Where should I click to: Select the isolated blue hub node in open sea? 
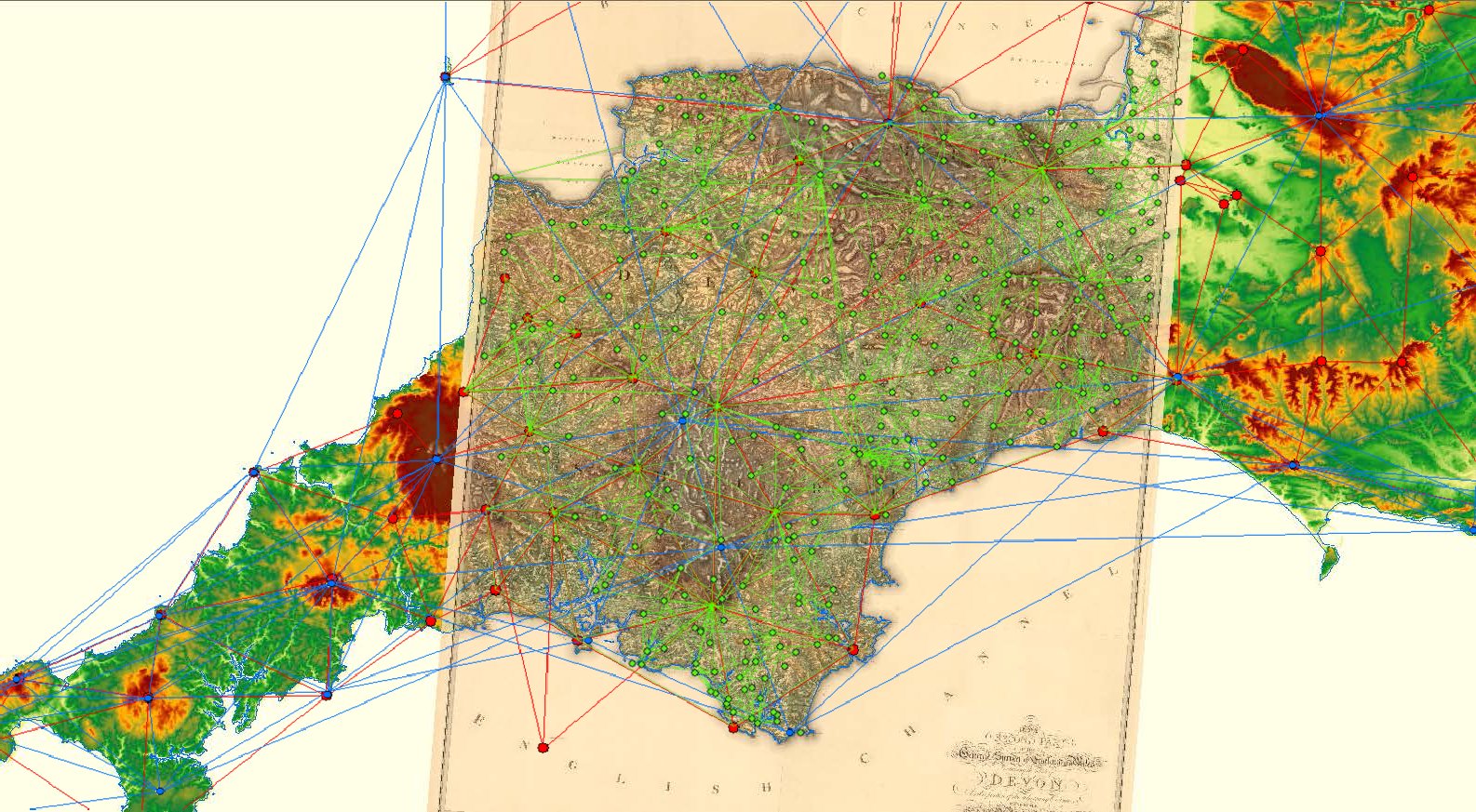point(445,77)
